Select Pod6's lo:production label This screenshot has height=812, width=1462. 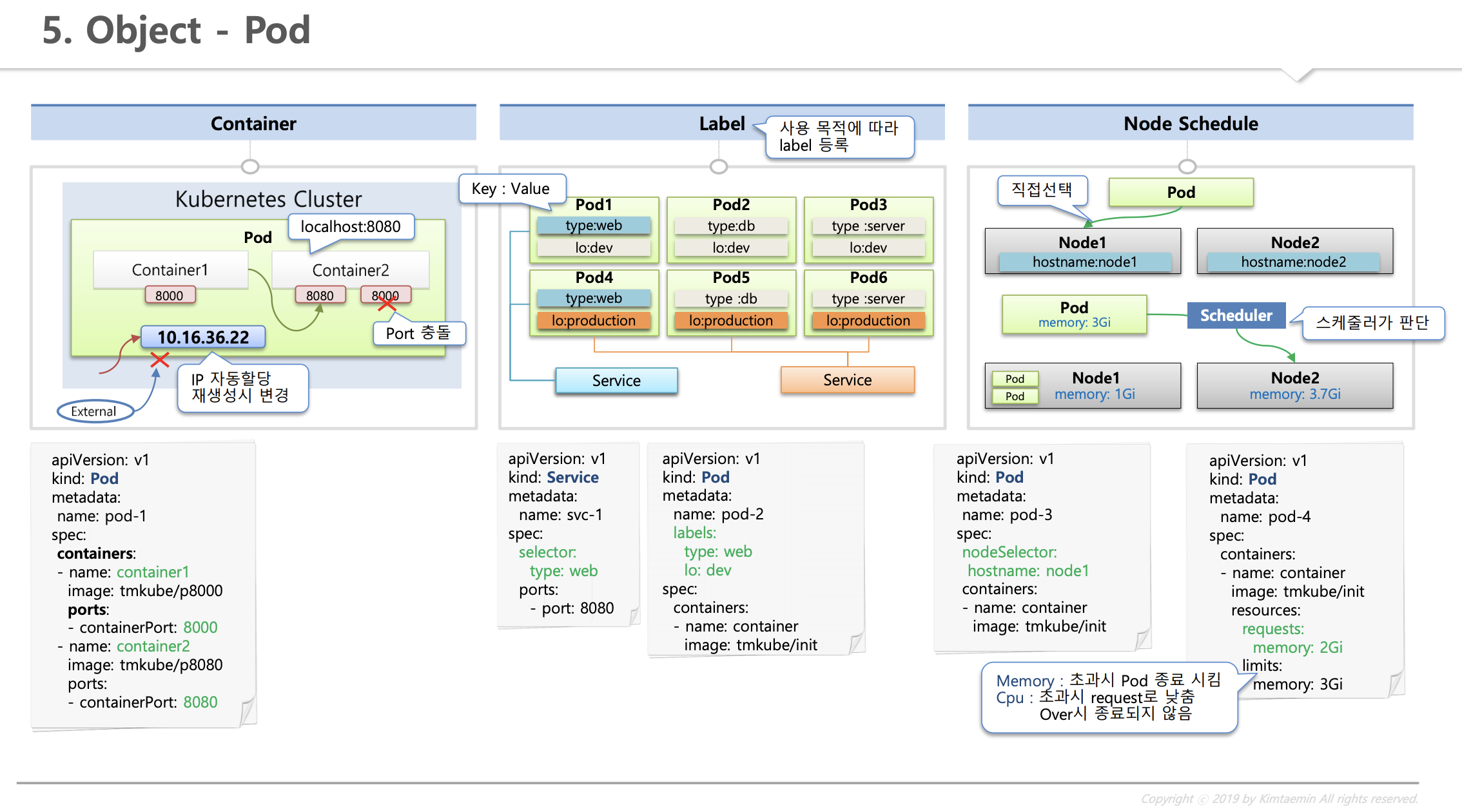868,320
